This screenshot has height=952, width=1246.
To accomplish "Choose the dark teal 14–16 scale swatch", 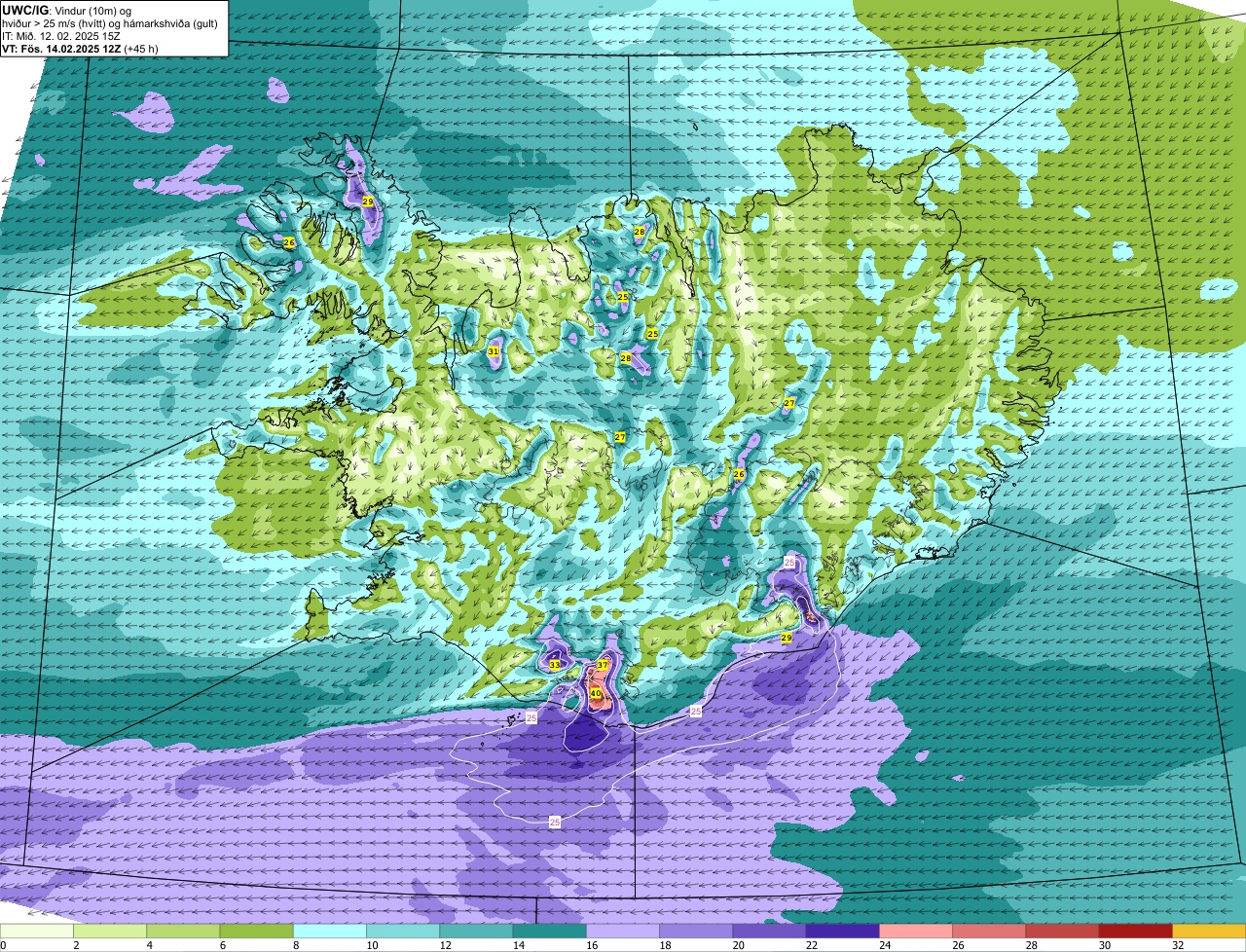I will coord(549,932).
